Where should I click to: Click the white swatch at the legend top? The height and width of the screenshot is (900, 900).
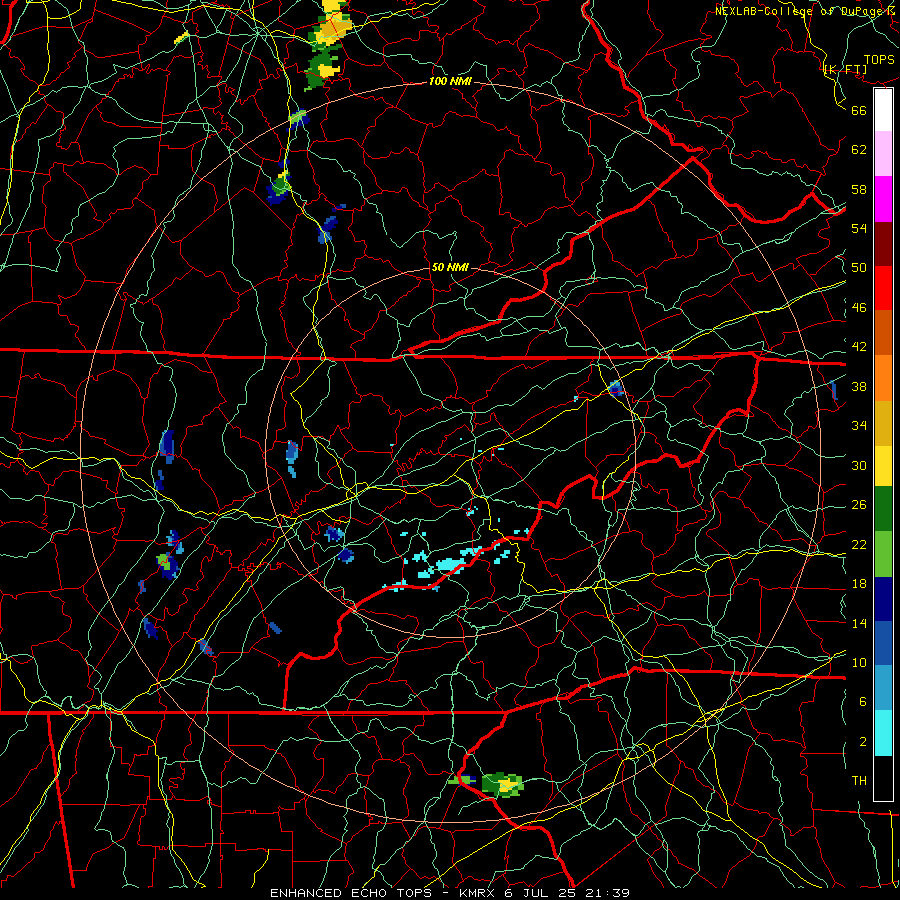[x=883, y=110]
